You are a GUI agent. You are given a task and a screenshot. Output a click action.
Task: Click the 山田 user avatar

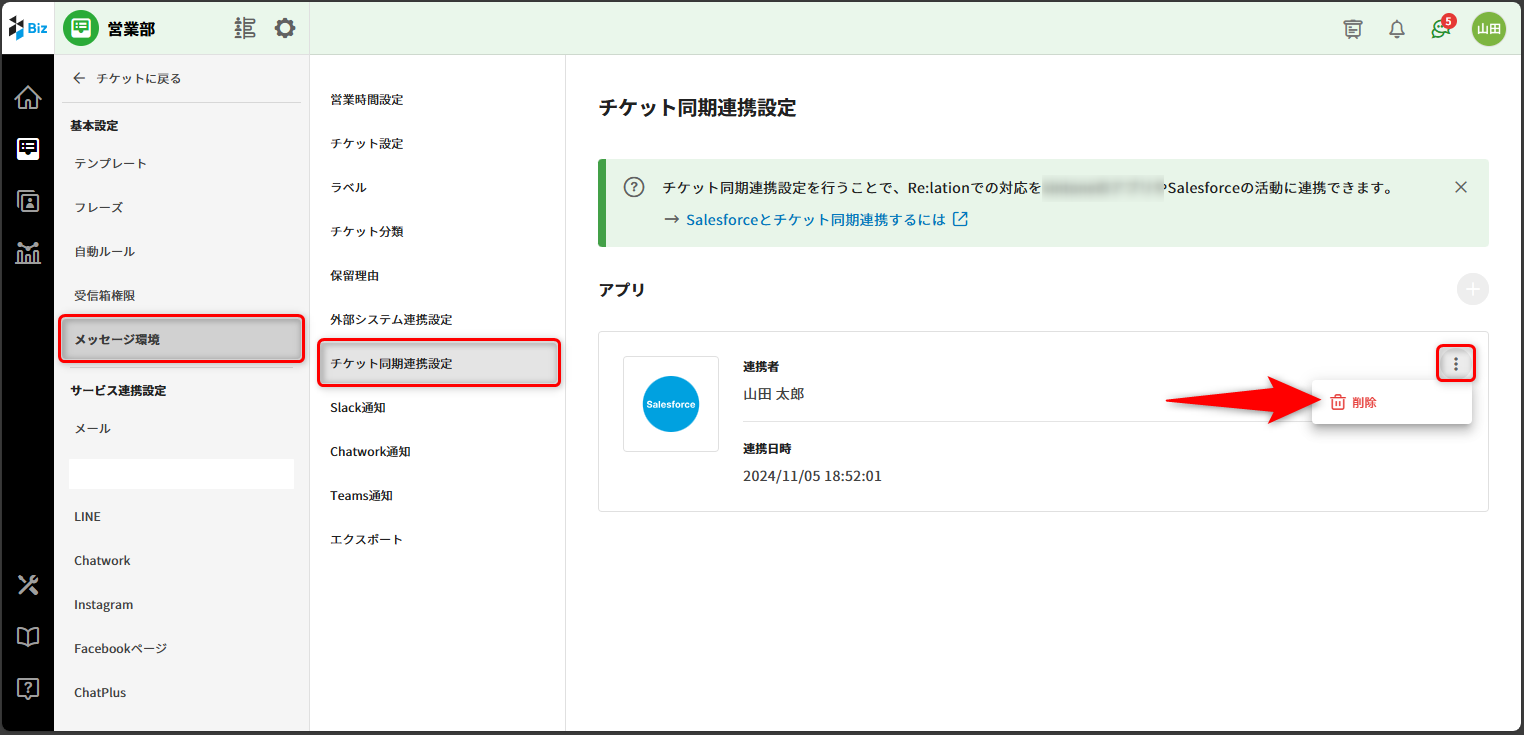click(x=1488, y=29)
